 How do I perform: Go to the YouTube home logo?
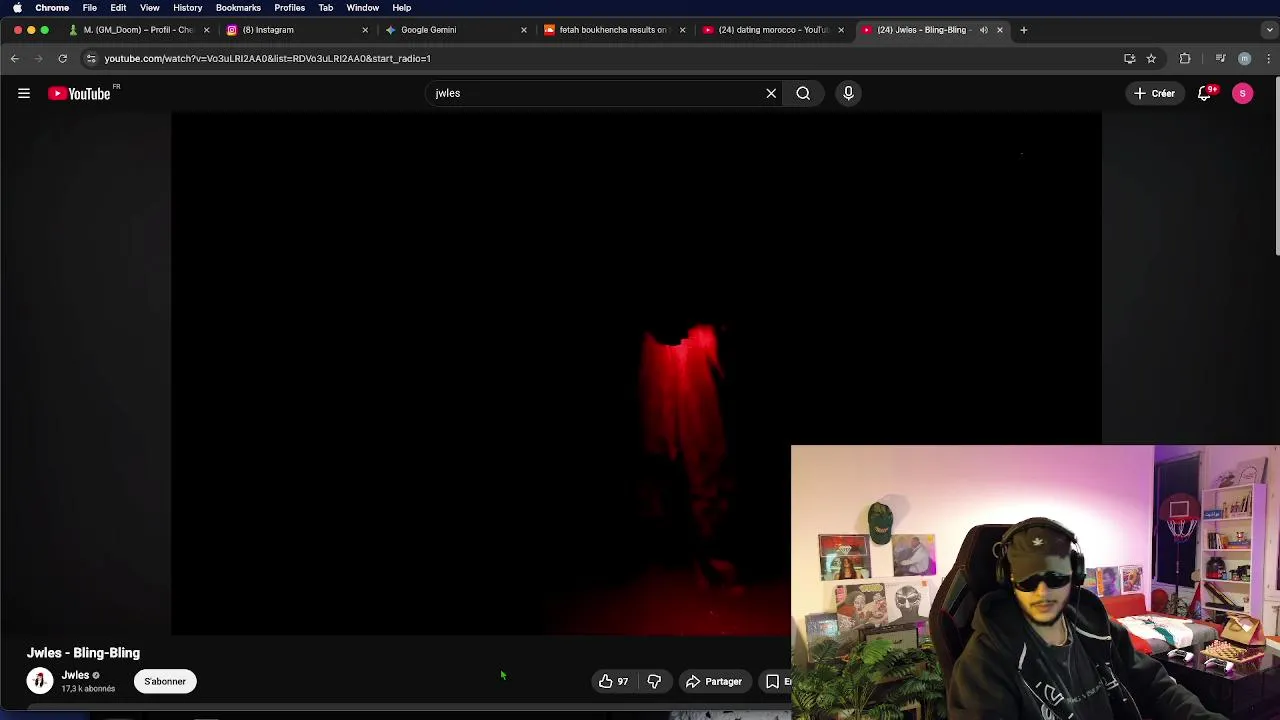click(x=80, y=93)
